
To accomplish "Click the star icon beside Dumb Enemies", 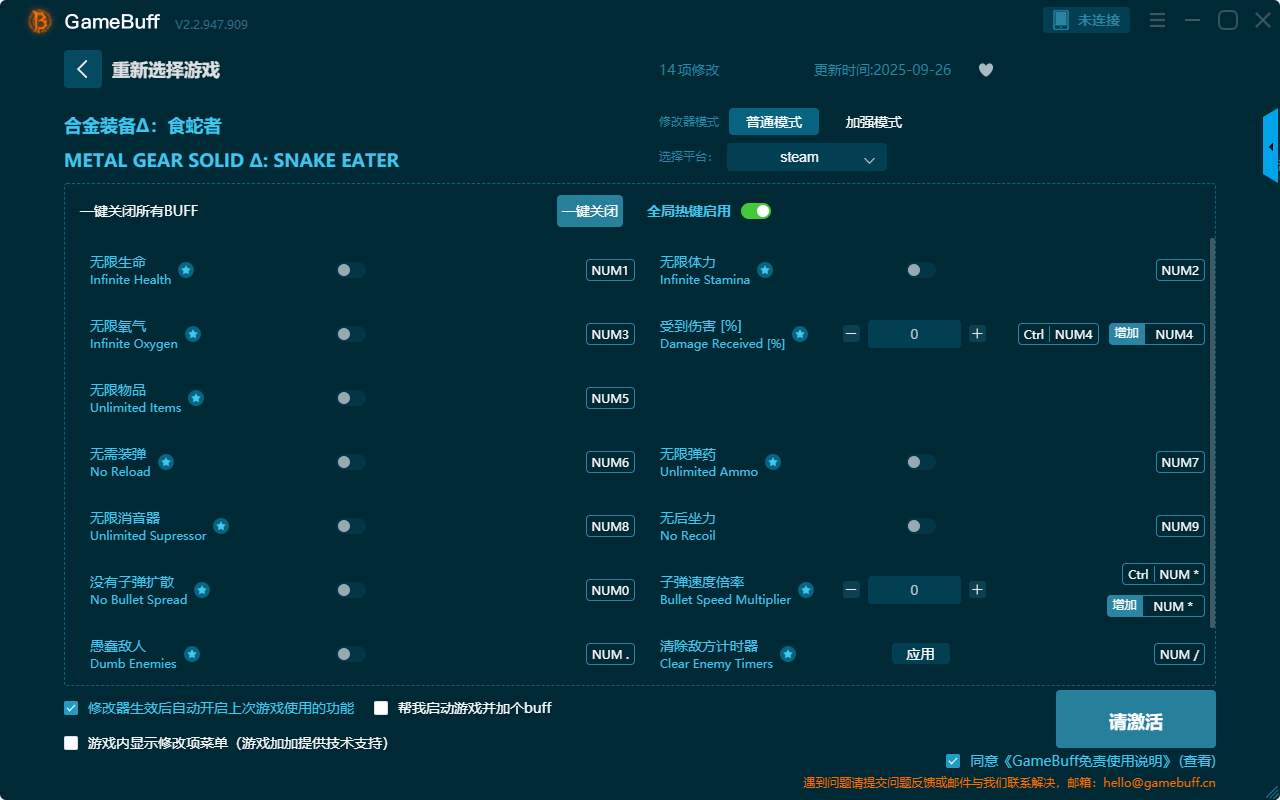I will coord(192,654).
